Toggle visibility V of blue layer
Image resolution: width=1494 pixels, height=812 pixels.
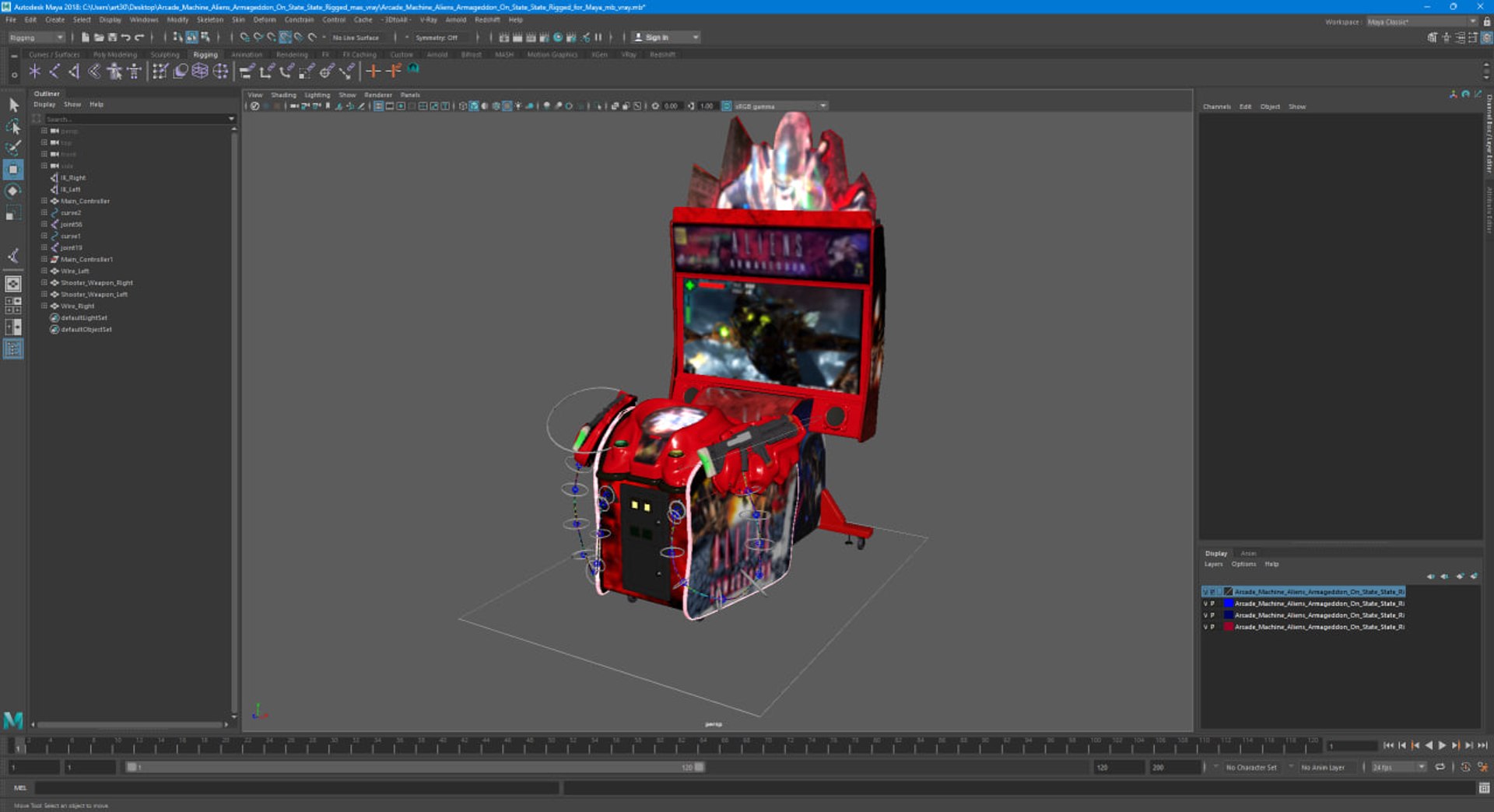coord(1205,604)
